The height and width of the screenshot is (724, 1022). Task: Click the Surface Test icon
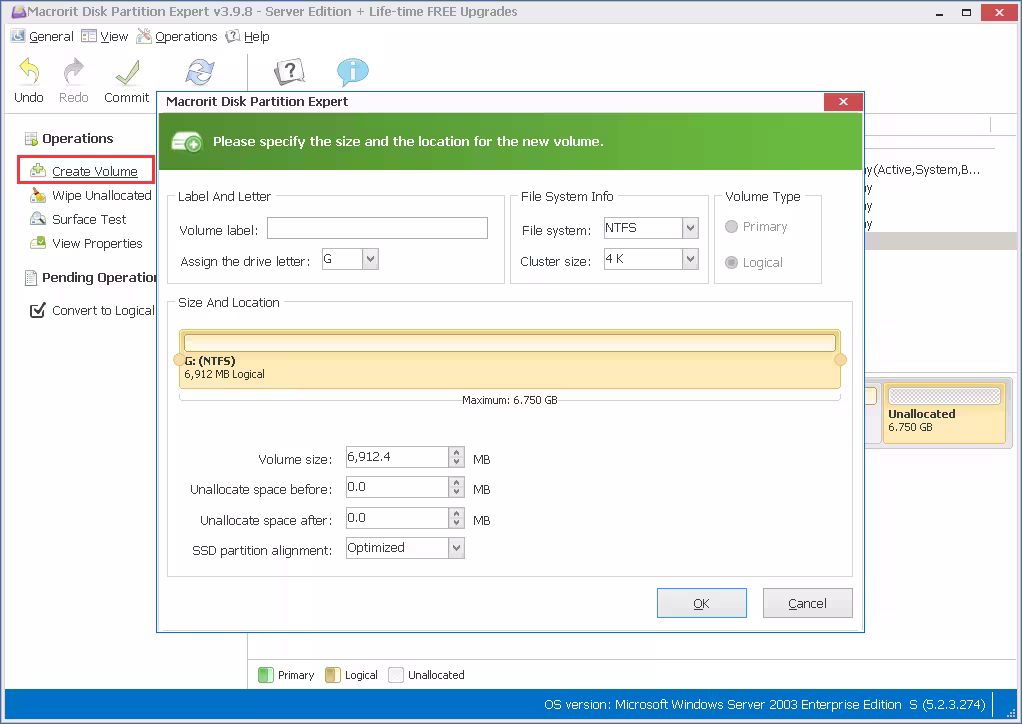[38, 219]
